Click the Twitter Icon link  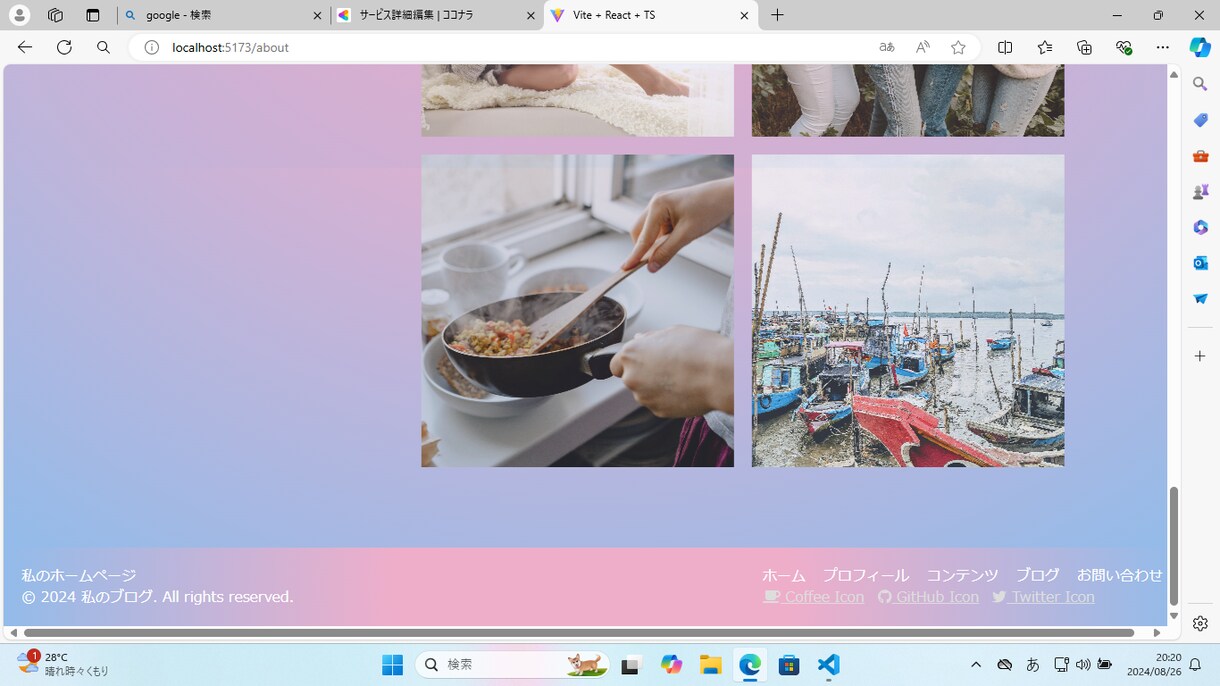coord(1043,597)
